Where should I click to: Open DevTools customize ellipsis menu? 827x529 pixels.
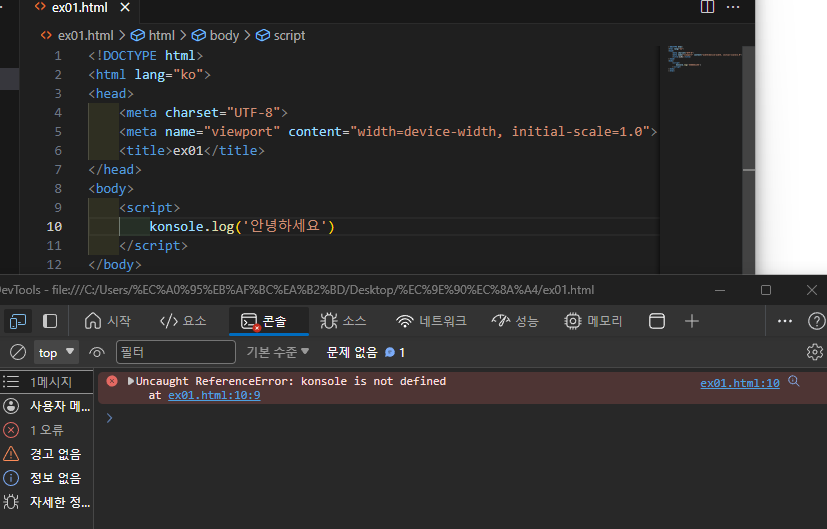785,321
